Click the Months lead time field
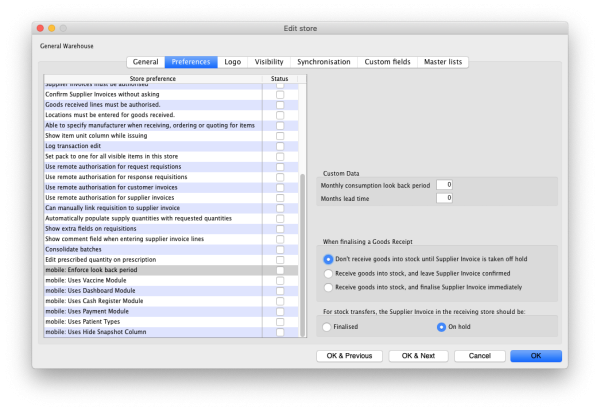The image size is (600, 411). (x=444, y=198)
